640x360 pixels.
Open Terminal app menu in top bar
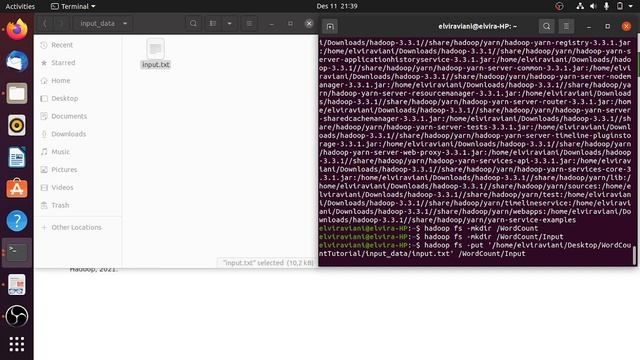point(73,6)
